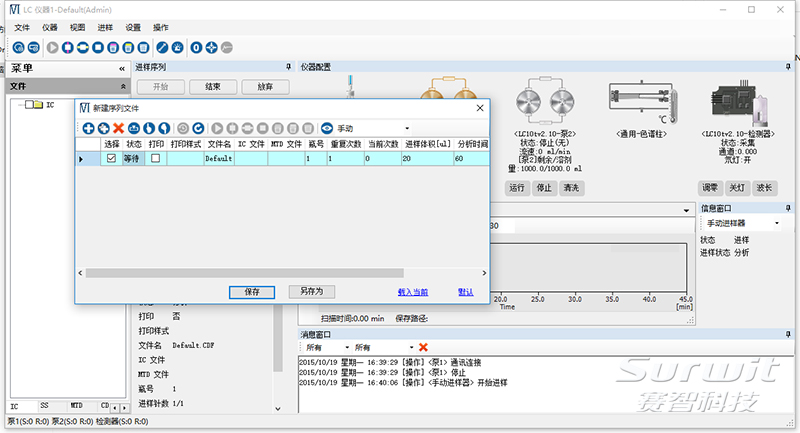Open the 仪器 menu
The height and width of the screenshot is (433, 800).
pyautogui.click(x=49, y=27)
